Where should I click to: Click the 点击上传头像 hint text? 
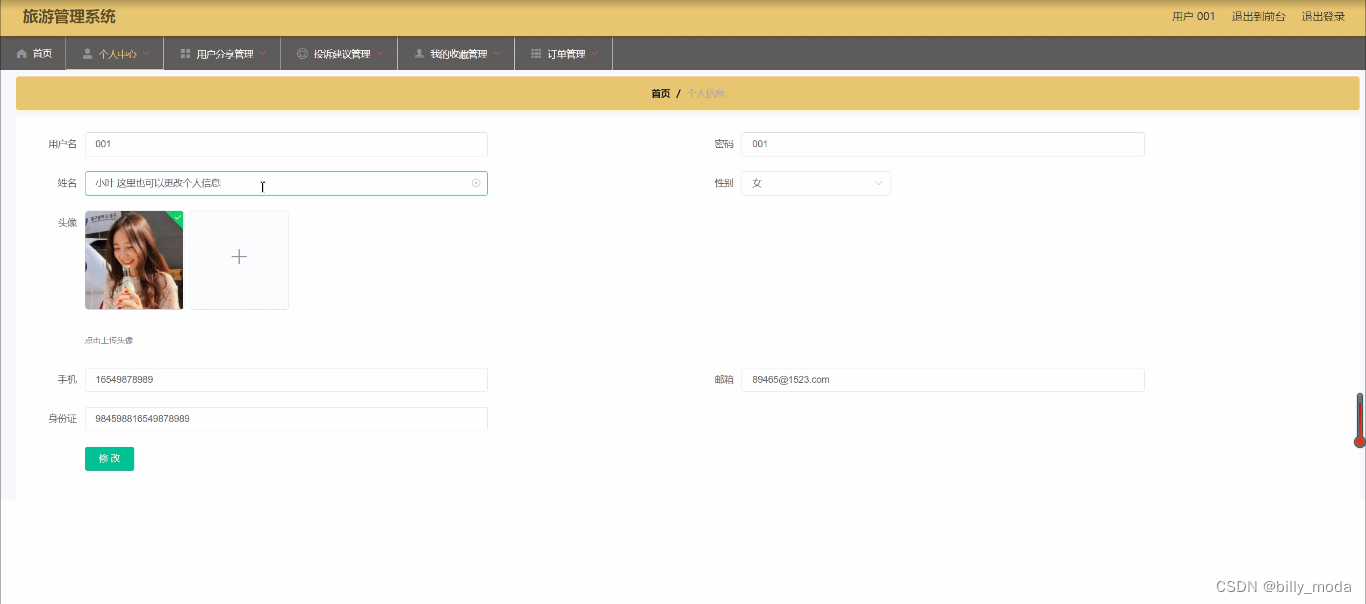click(109, 340)
